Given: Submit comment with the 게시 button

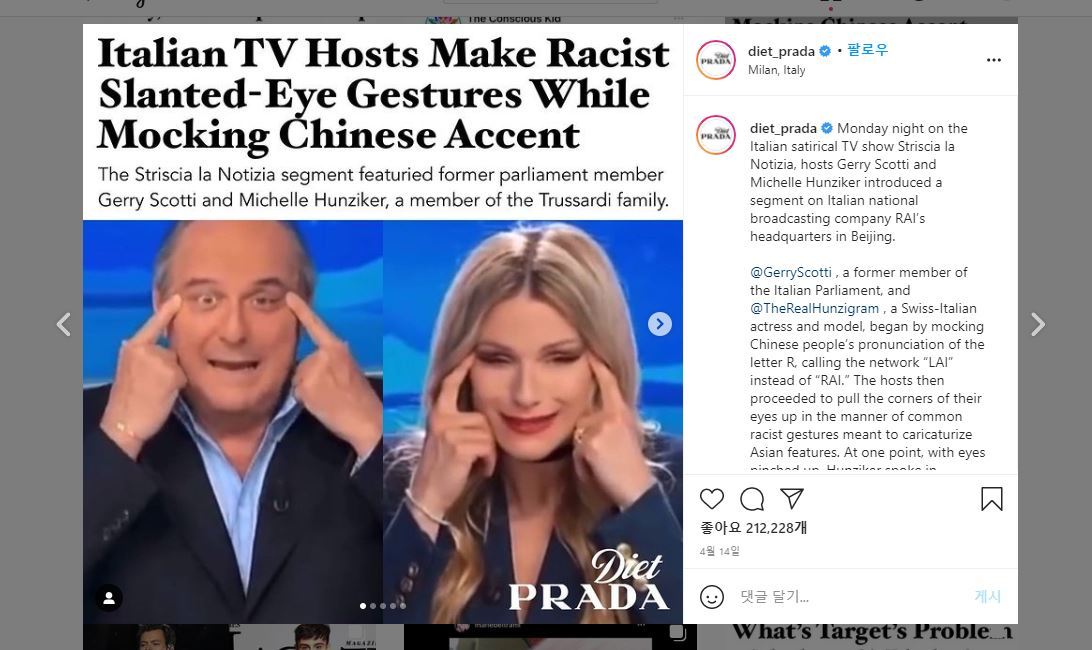Looking at the screenshot, I should point(988,596).
